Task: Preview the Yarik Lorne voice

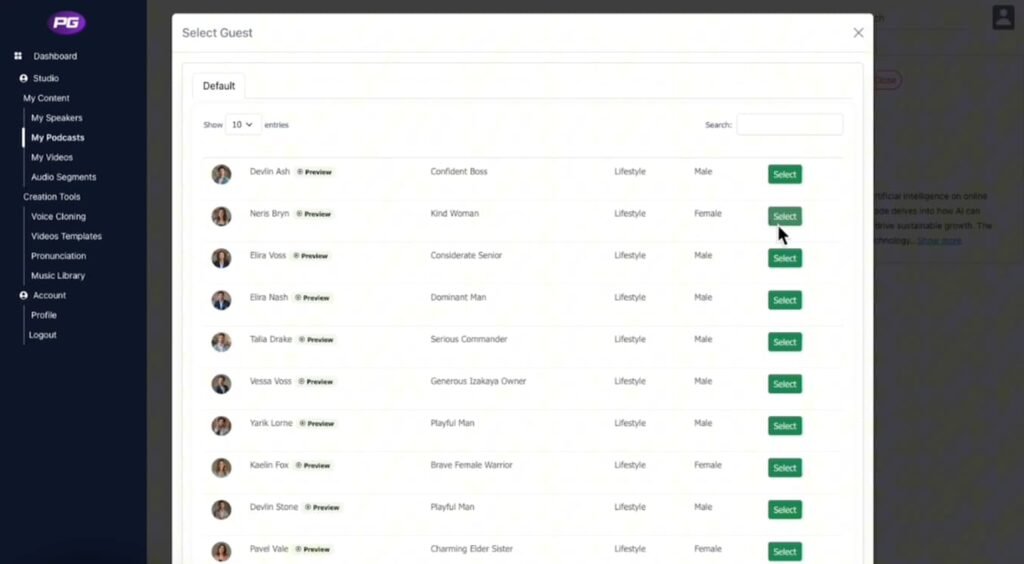Action: tap(318, 424)
